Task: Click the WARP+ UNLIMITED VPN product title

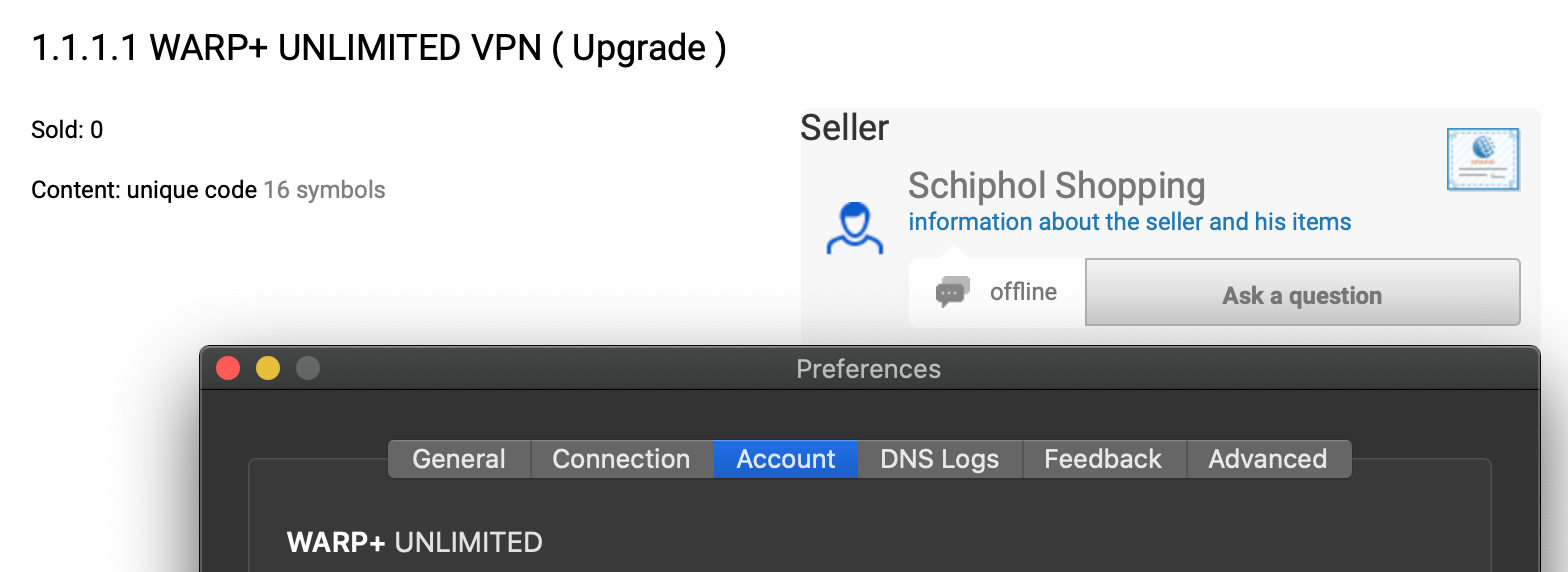Action: [x=379, y=47]
